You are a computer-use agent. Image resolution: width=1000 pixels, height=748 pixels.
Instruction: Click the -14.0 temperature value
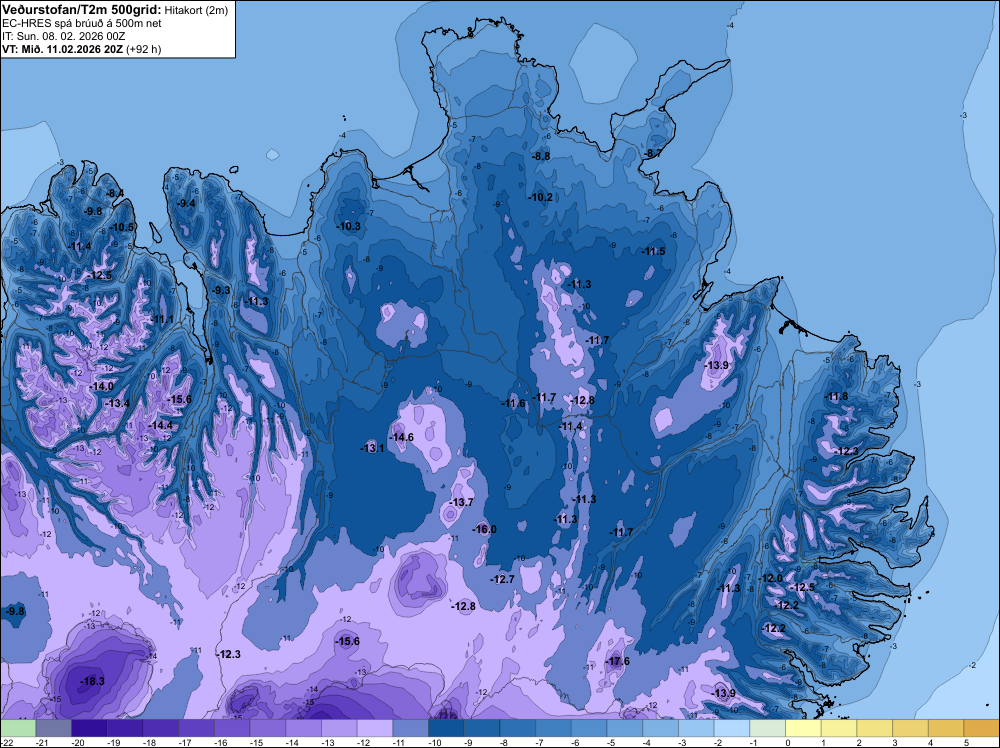click(x=102, y=386)
